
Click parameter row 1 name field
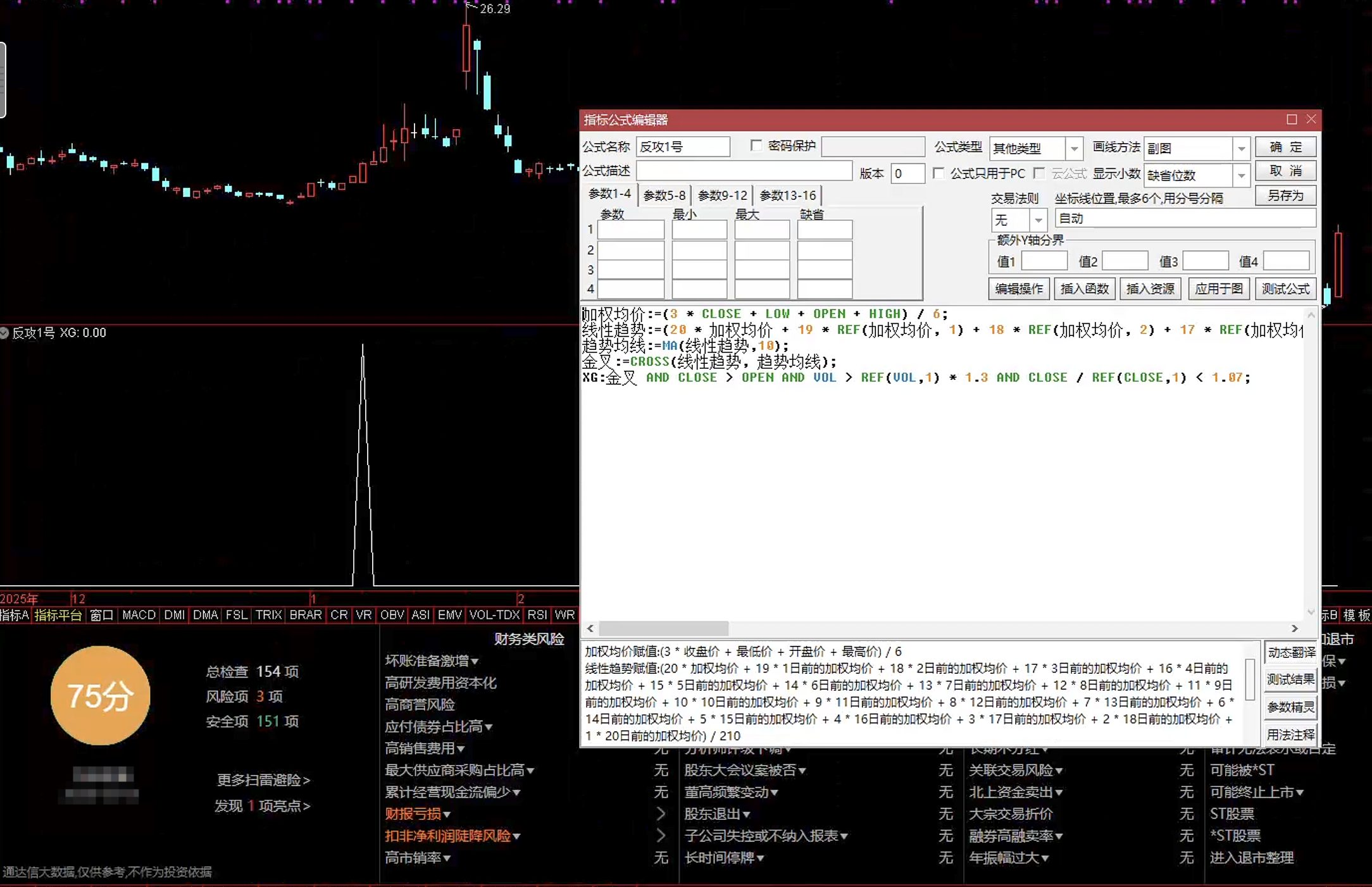pos(631,230)
